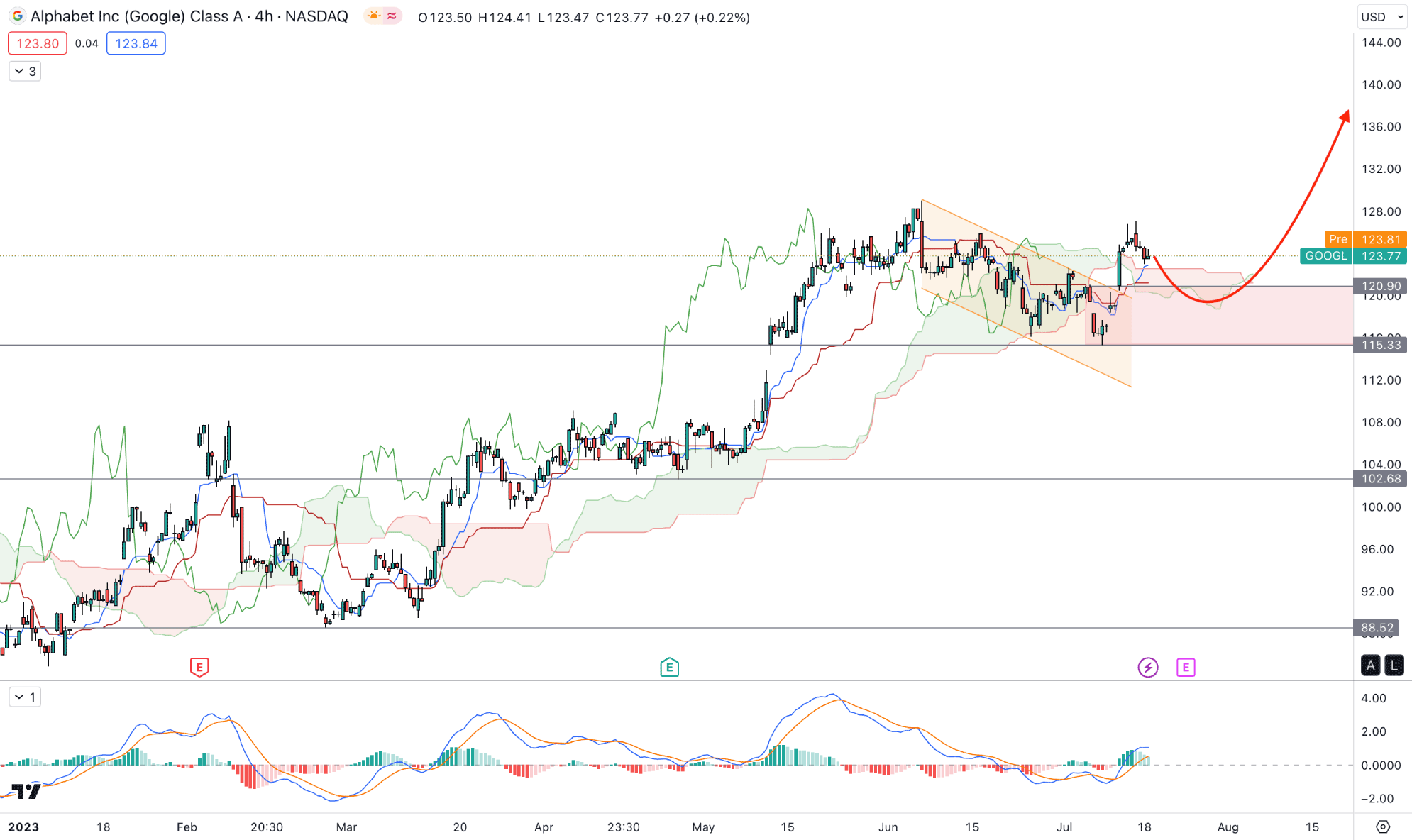Screen dimensions: 1412x840
Task: Click the 2023 label on the time axis
Action: (x=23, y=827)
